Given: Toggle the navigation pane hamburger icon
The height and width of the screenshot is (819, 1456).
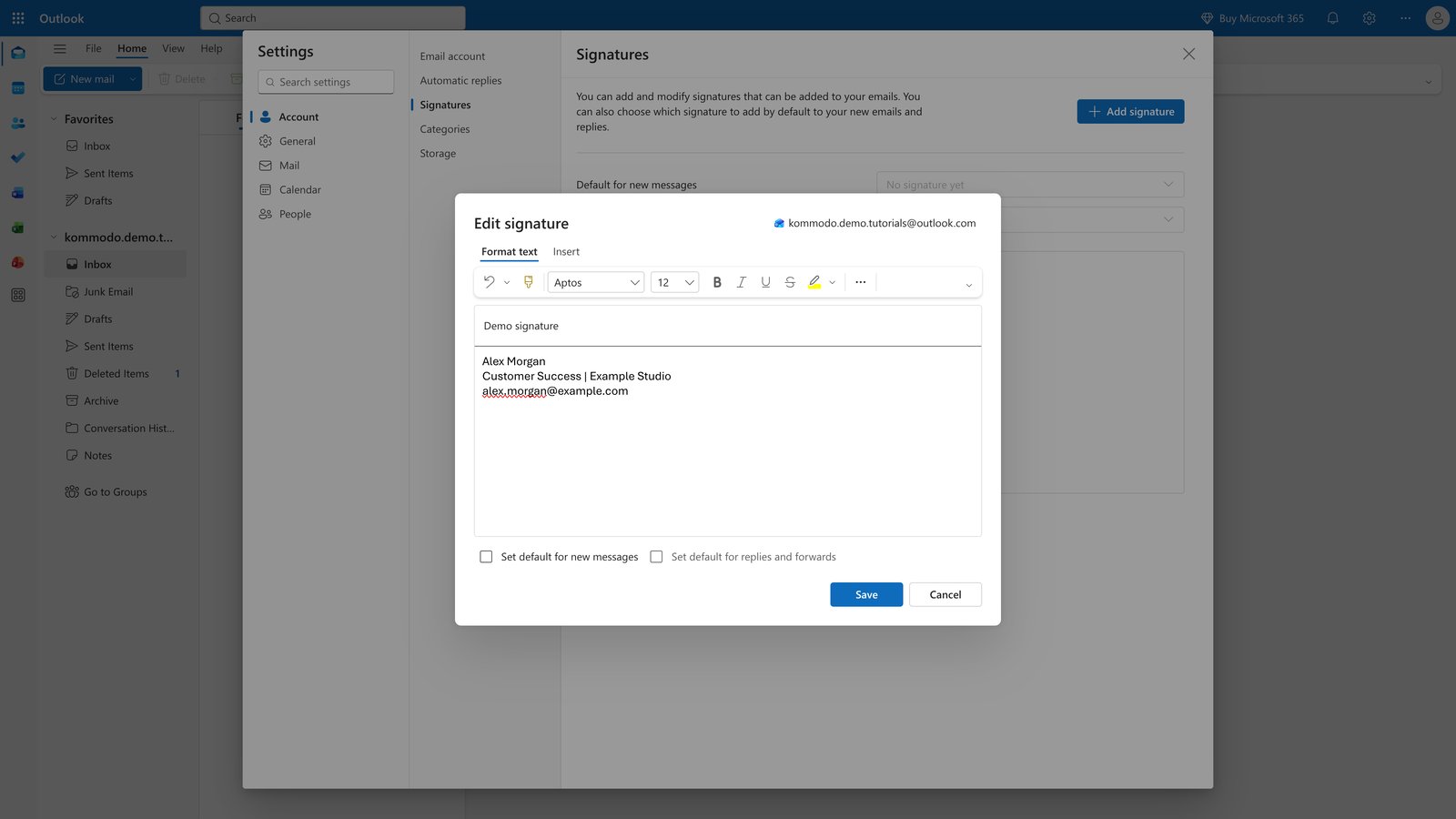Looking at the screenshot, I should click(x=60, y=49).
